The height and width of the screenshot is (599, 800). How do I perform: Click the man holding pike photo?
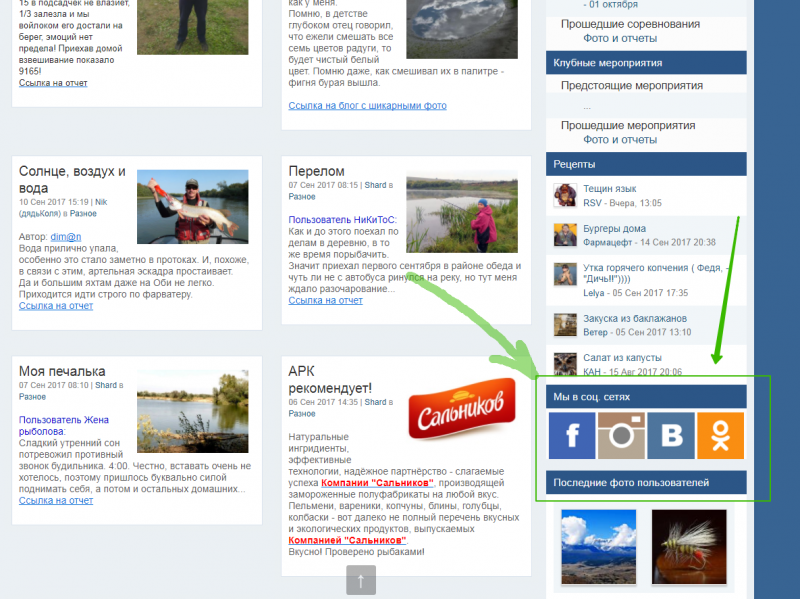coord(192,205)
